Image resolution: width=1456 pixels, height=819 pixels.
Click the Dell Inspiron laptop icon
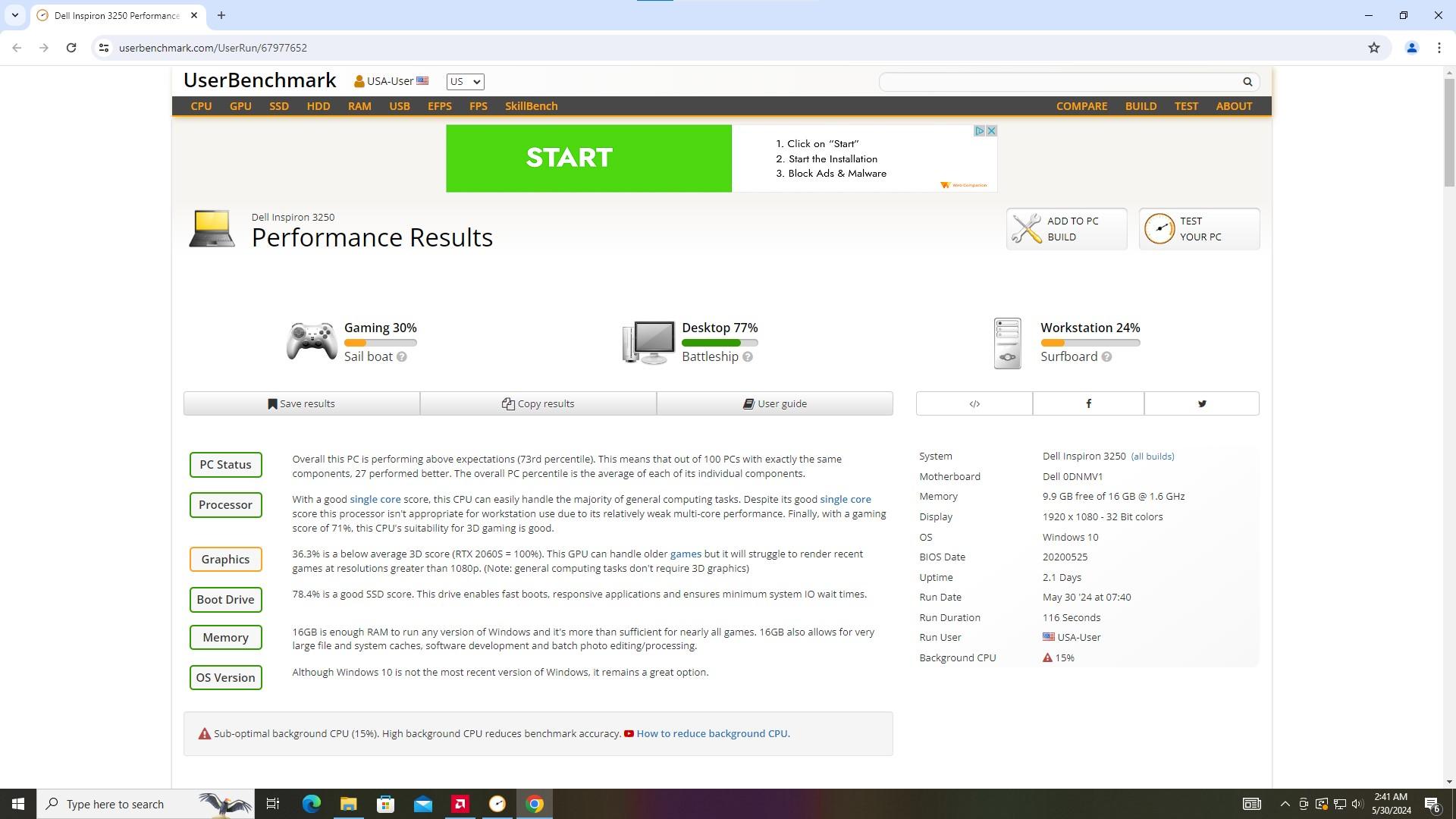click(212, 229)
